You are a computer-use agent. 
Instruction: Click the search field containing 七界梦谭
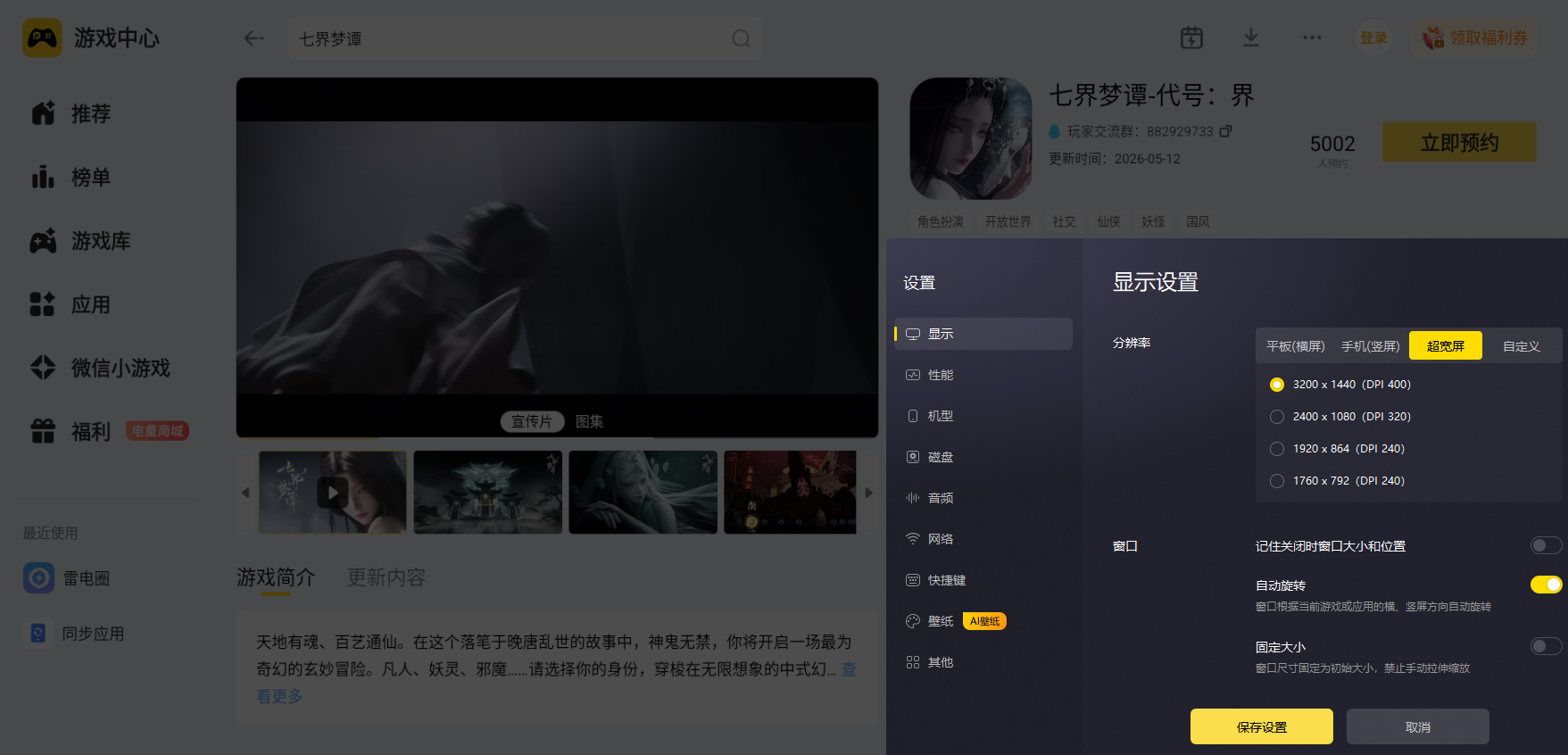pos(525,38)
